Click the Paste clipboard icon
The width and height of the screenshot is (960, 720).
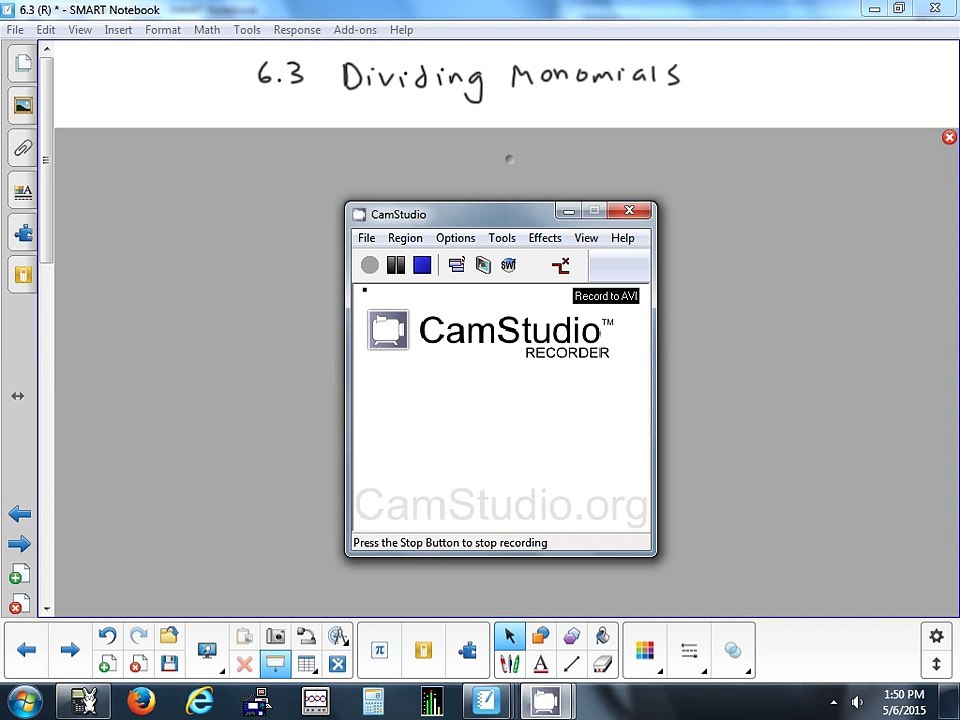[244, 636]
